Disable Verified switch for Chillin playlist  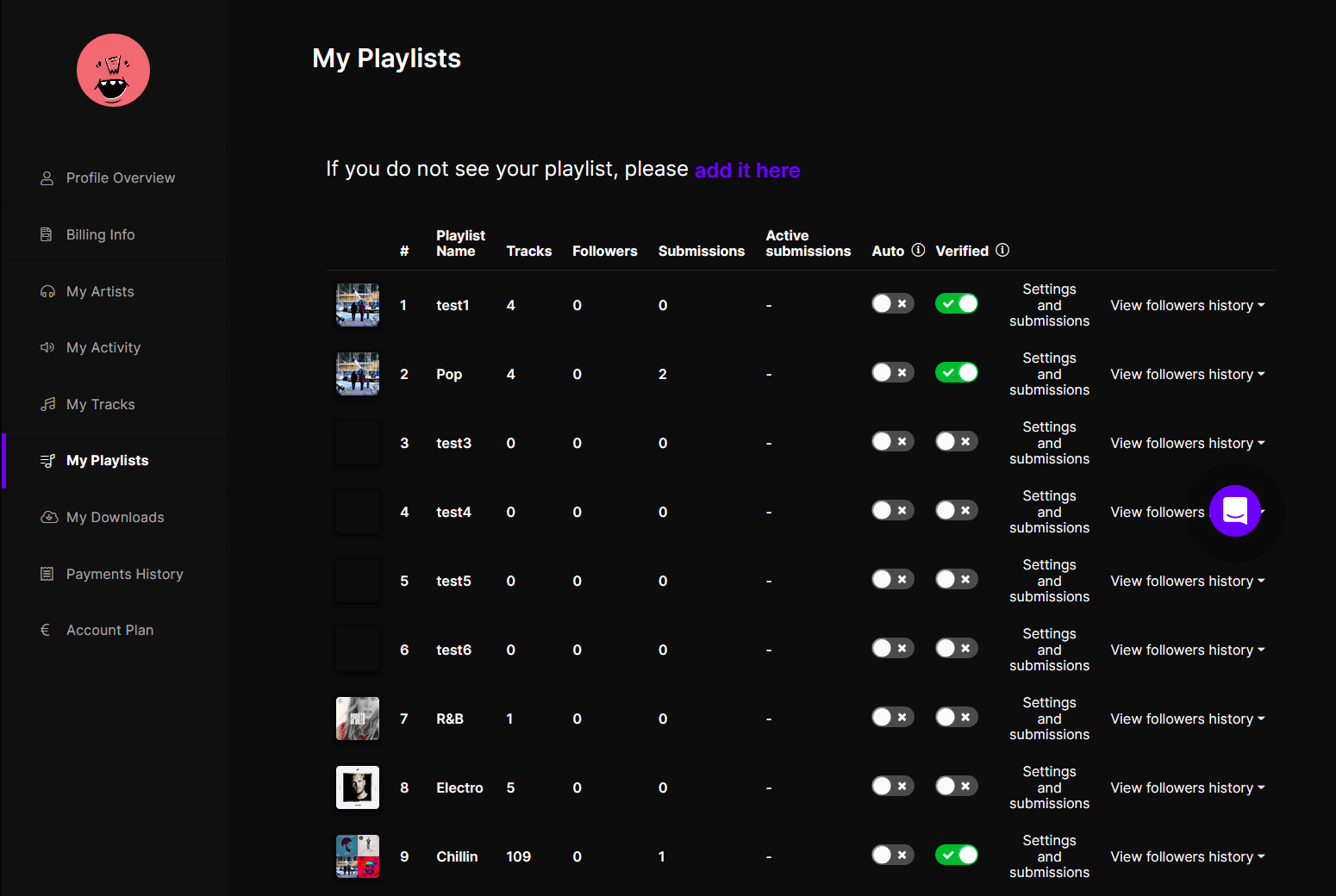pyautogui.click(x=957, y=855)
